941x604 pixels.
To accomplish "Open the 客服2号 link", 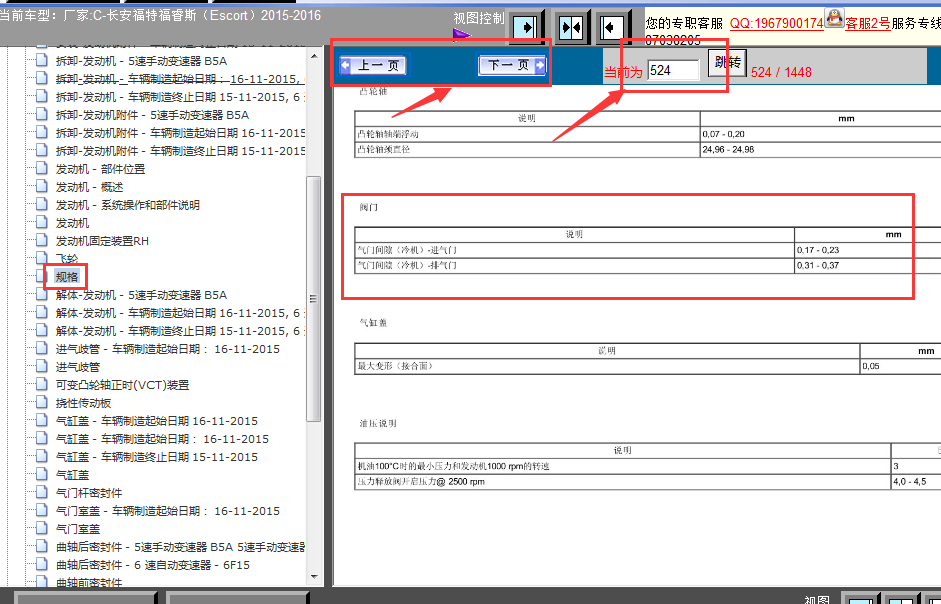I will 867,23.
